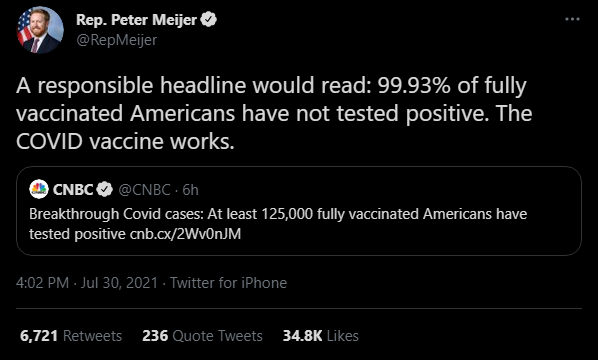Open the Twitter for iPhone source link
598x360 pixels.
click(228, 283)
